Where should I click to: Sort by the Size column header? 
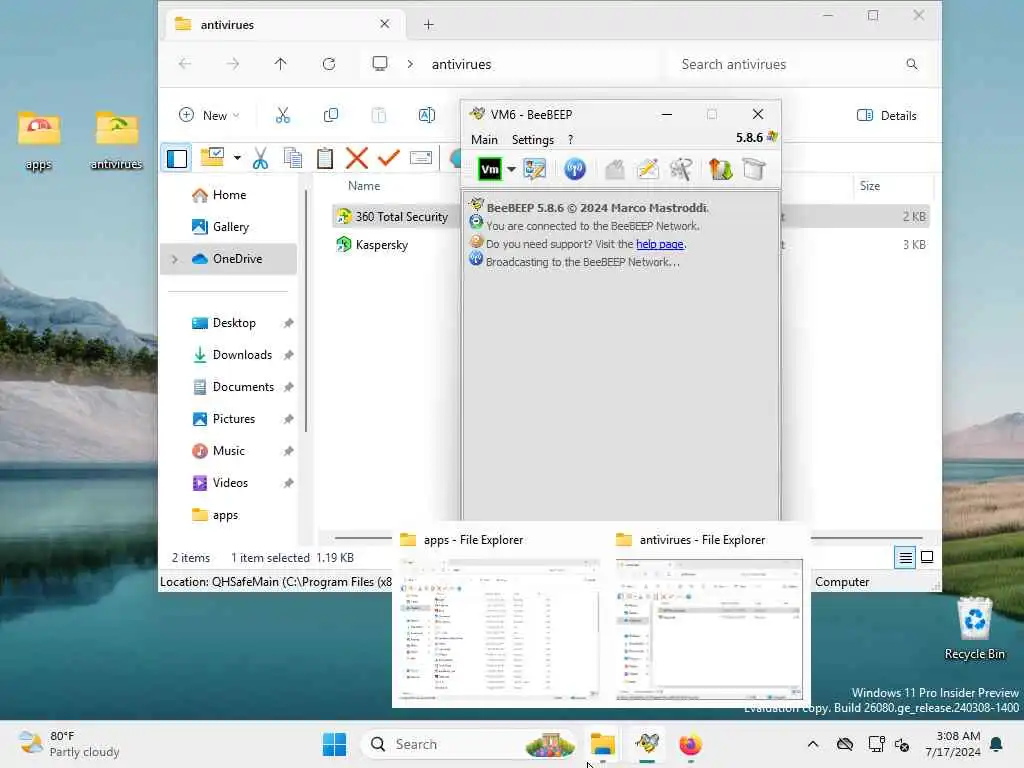(870, 186)
